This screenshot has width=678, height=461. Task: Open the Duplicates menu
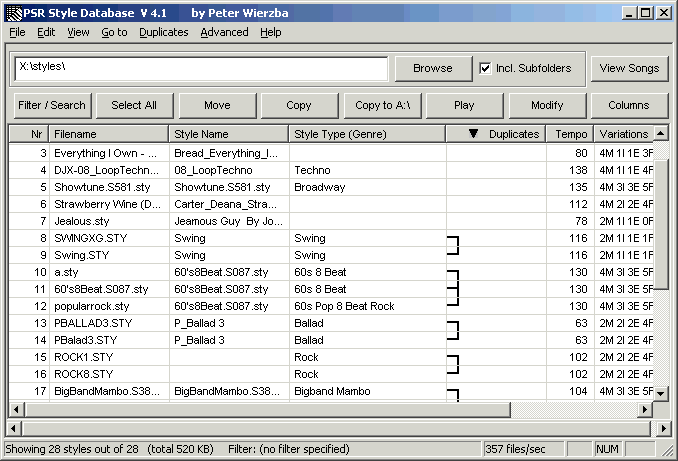click(163, 32)
